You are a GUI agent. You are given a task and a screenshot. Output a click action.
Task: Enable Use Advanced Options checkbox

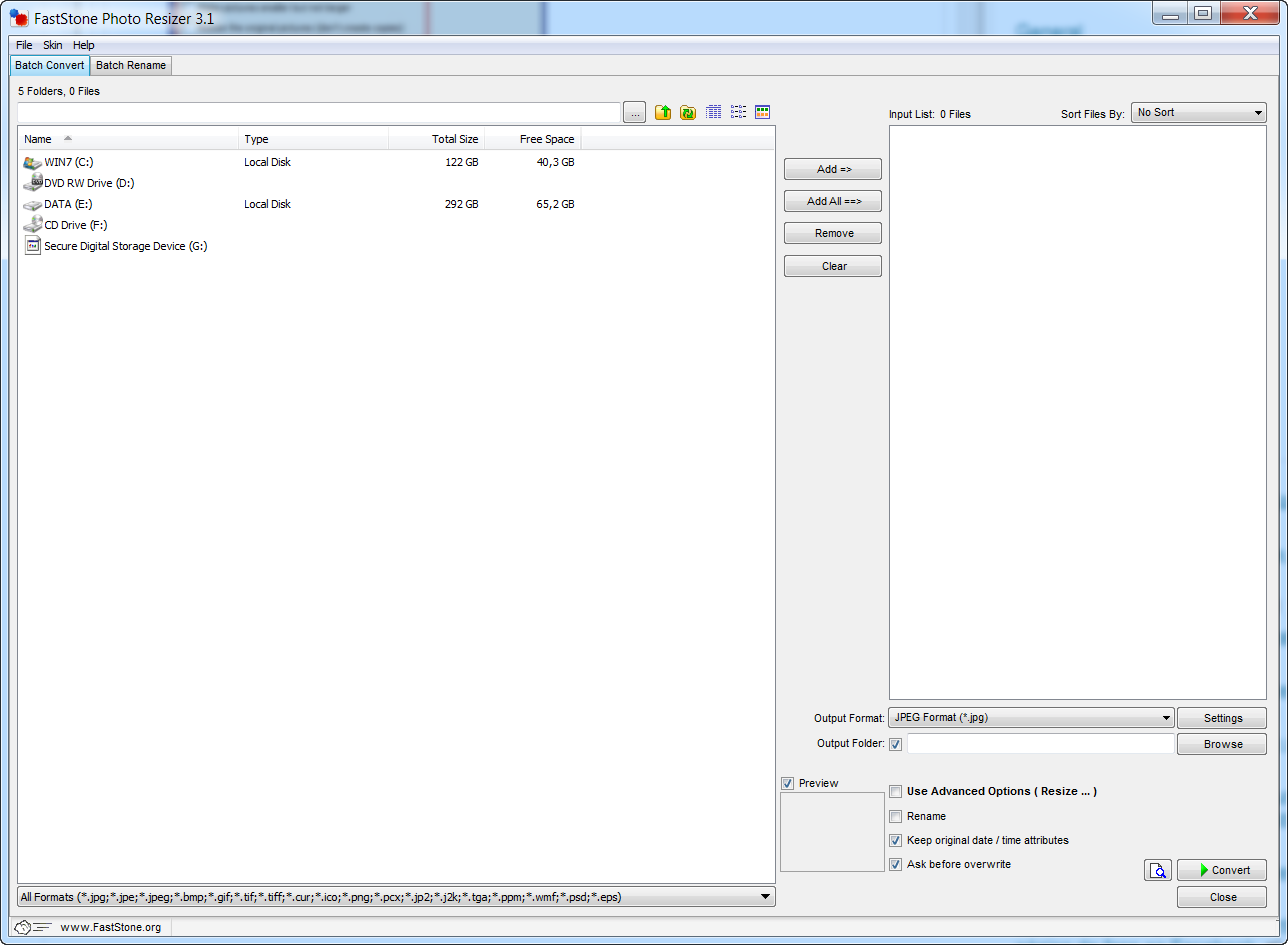tap(896, 792)
